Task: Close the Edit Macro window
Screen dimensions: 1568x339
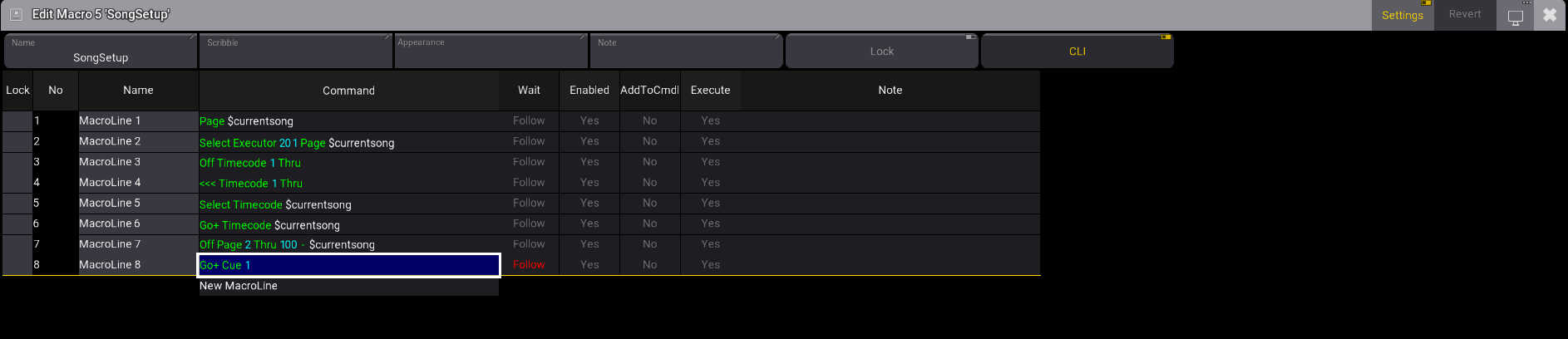Action: (x=1550, y=15)
